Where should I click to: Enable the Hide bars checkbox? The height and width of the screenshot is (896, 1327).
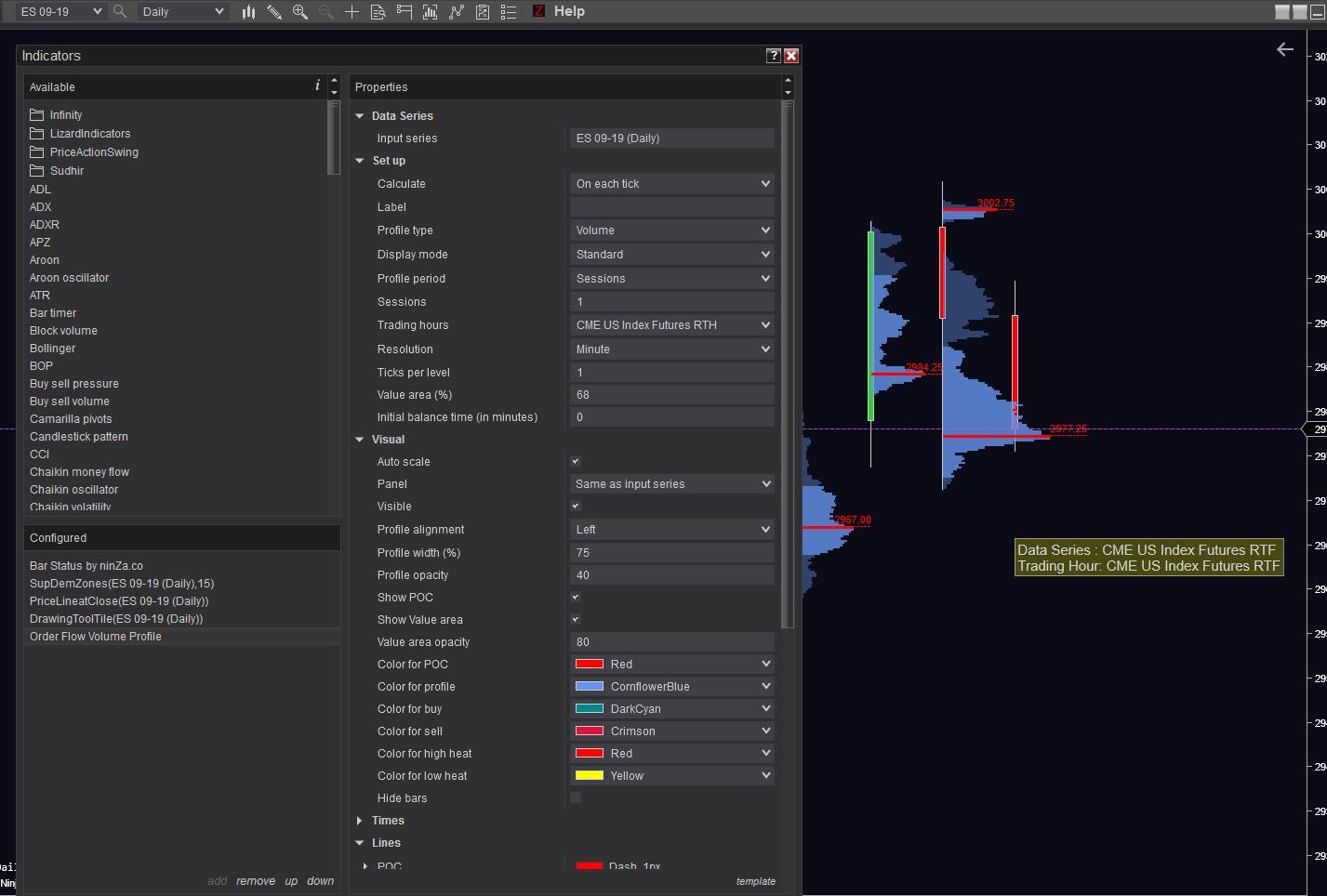tap(576, 798)
